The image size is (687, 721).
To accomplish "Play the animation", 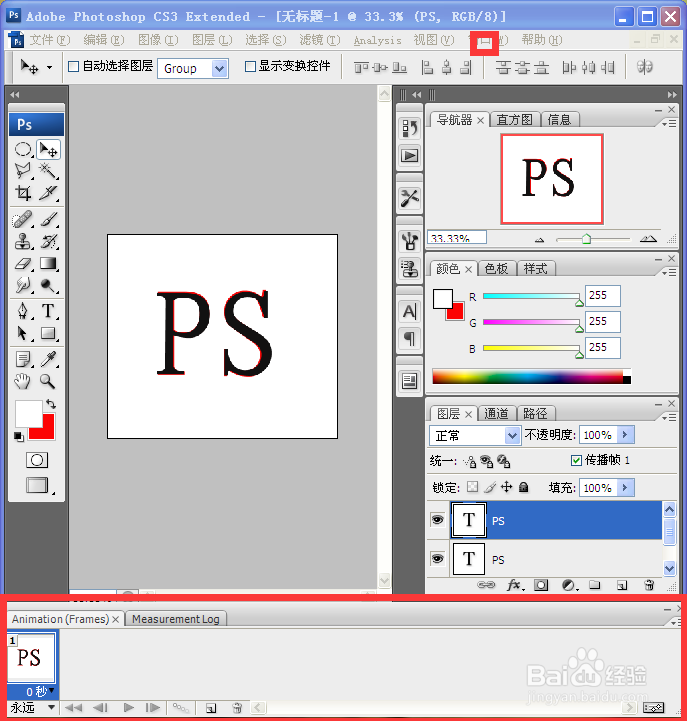I will coord(129,707).
